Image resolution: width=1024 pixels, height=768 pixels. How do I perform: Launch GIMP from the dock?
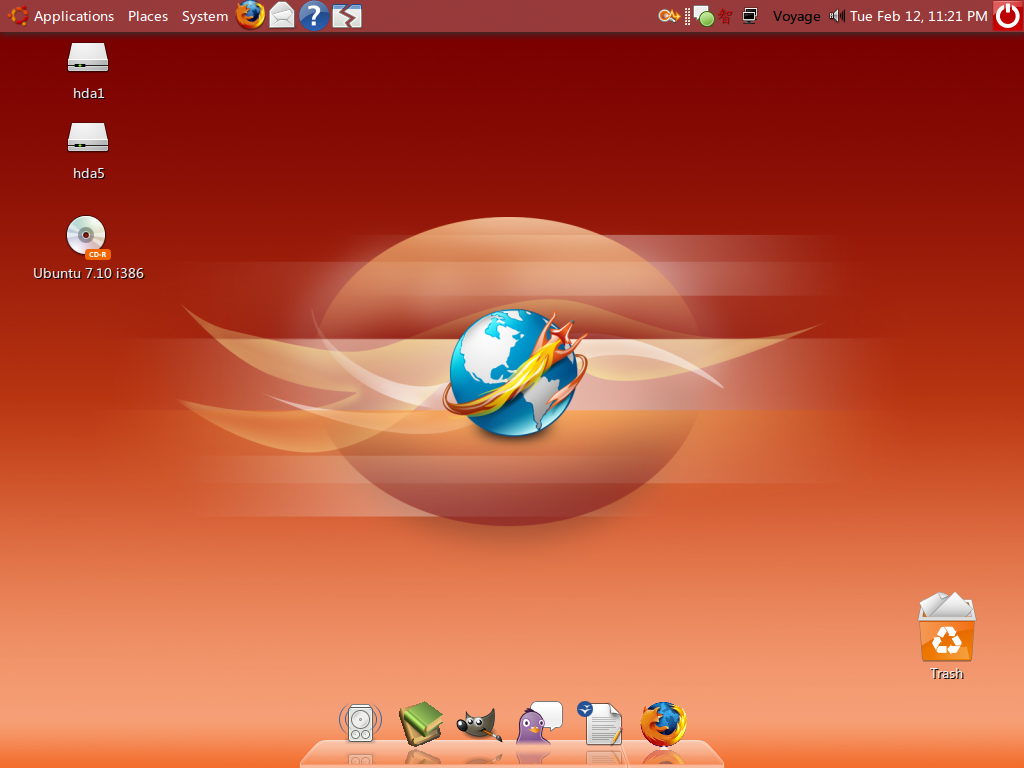point(479,724)
